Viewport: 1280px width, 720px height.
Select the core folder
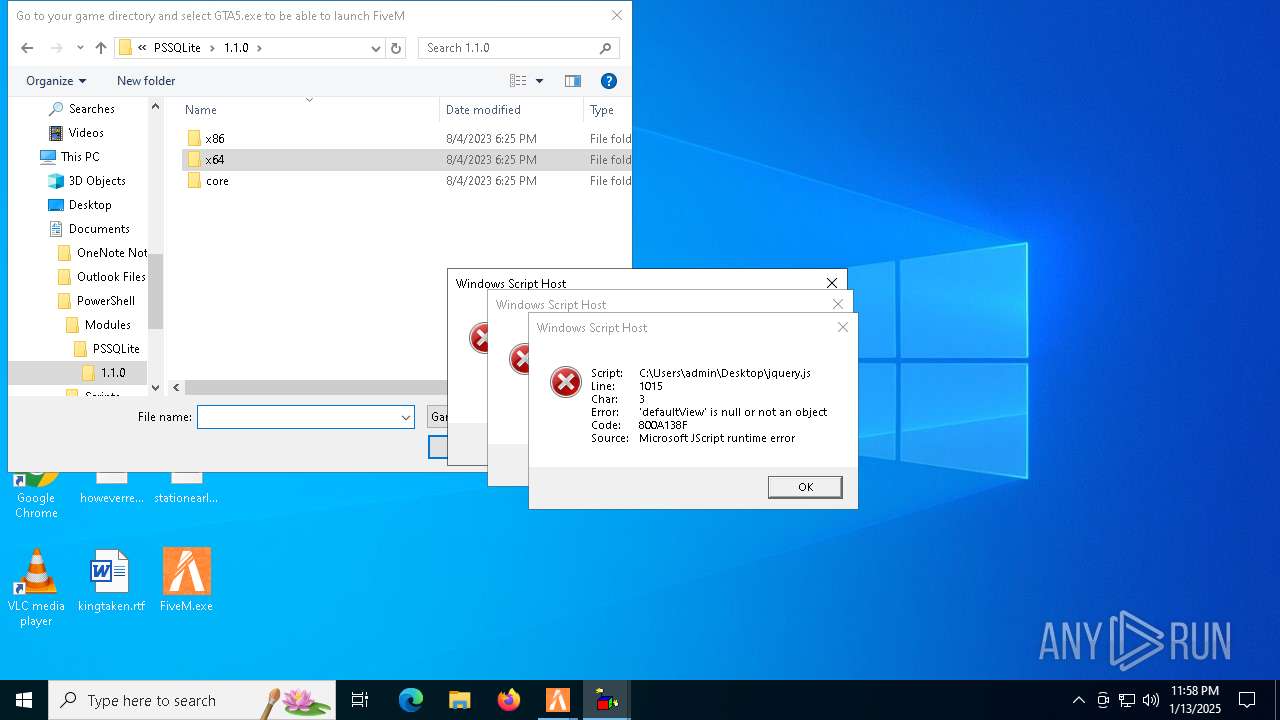coord(217,181)
